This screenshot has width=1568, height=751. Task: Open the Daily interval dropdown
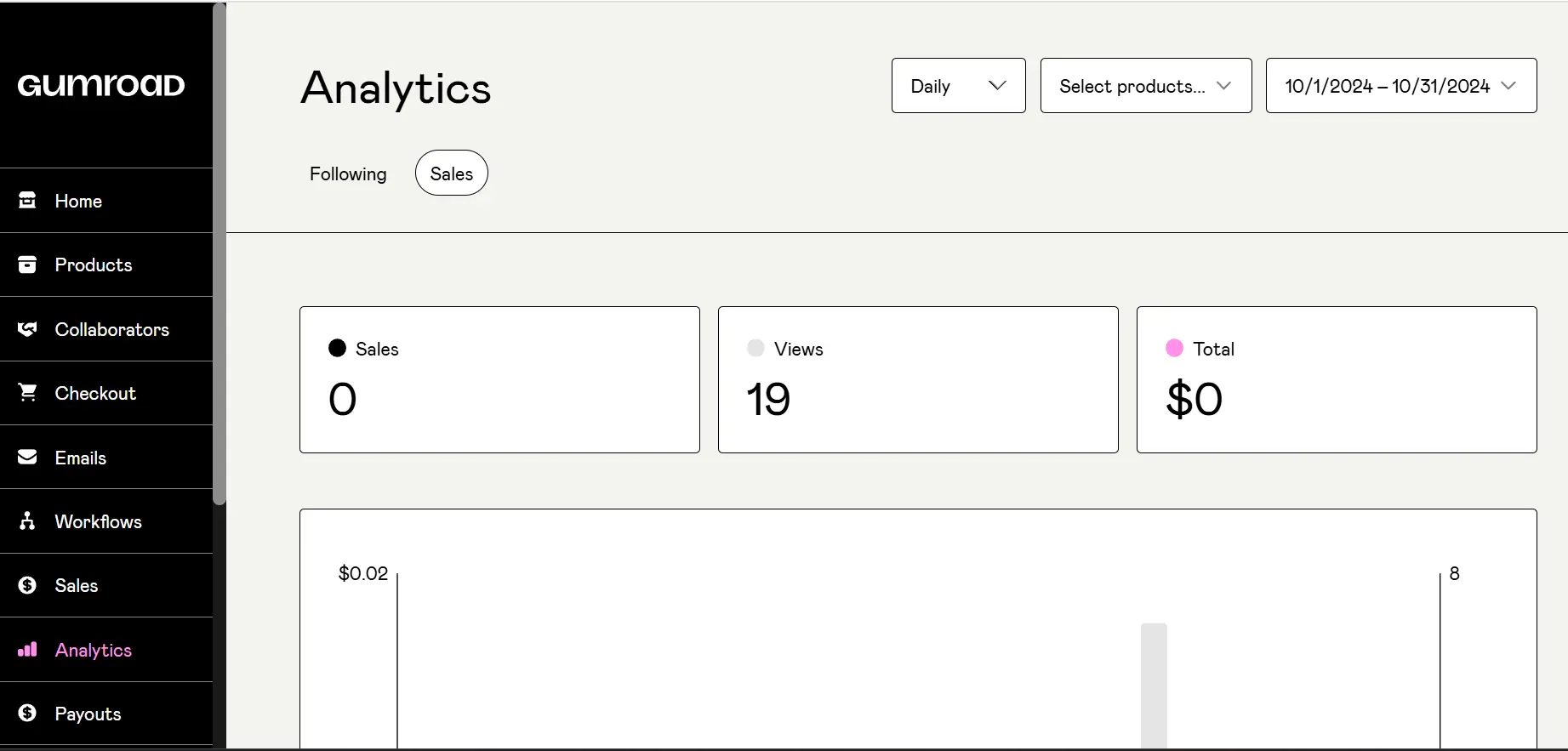pyautogui.click(x=959, y=86)
